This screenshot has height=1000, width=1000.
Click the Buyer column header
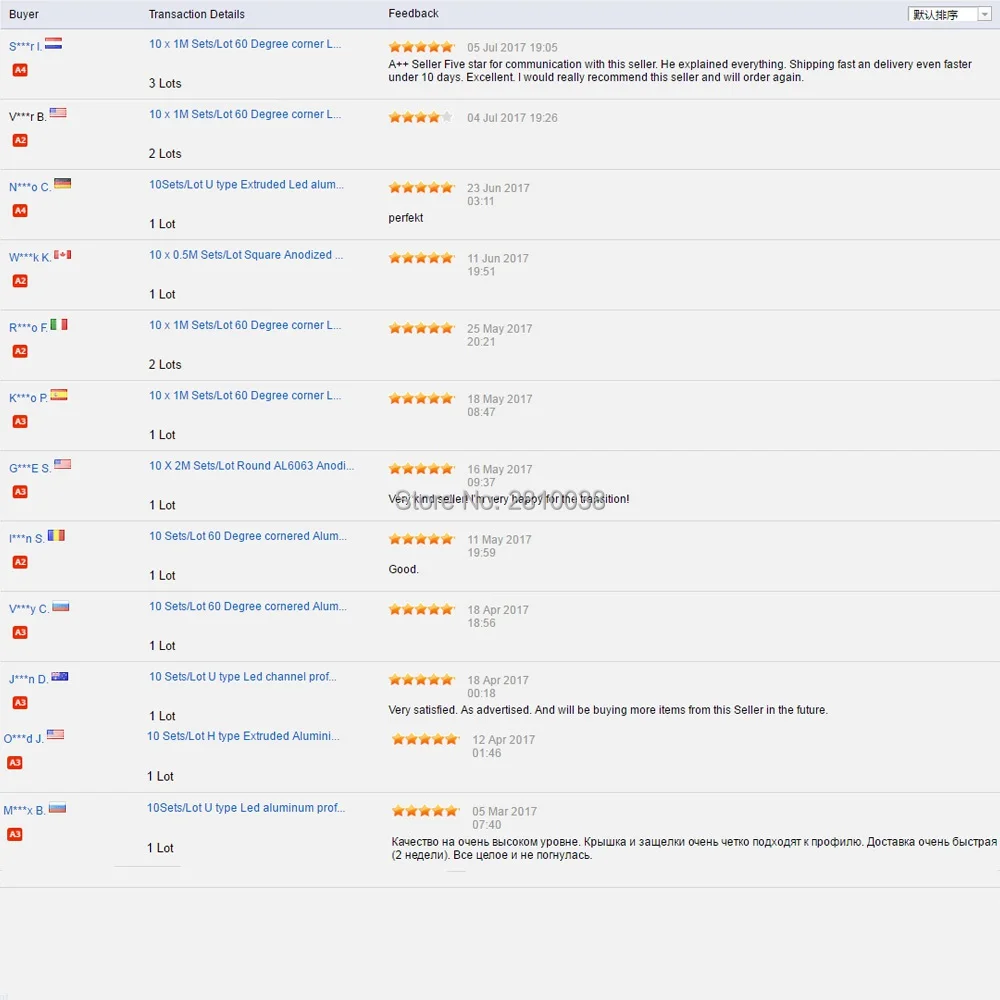point(24,14)
